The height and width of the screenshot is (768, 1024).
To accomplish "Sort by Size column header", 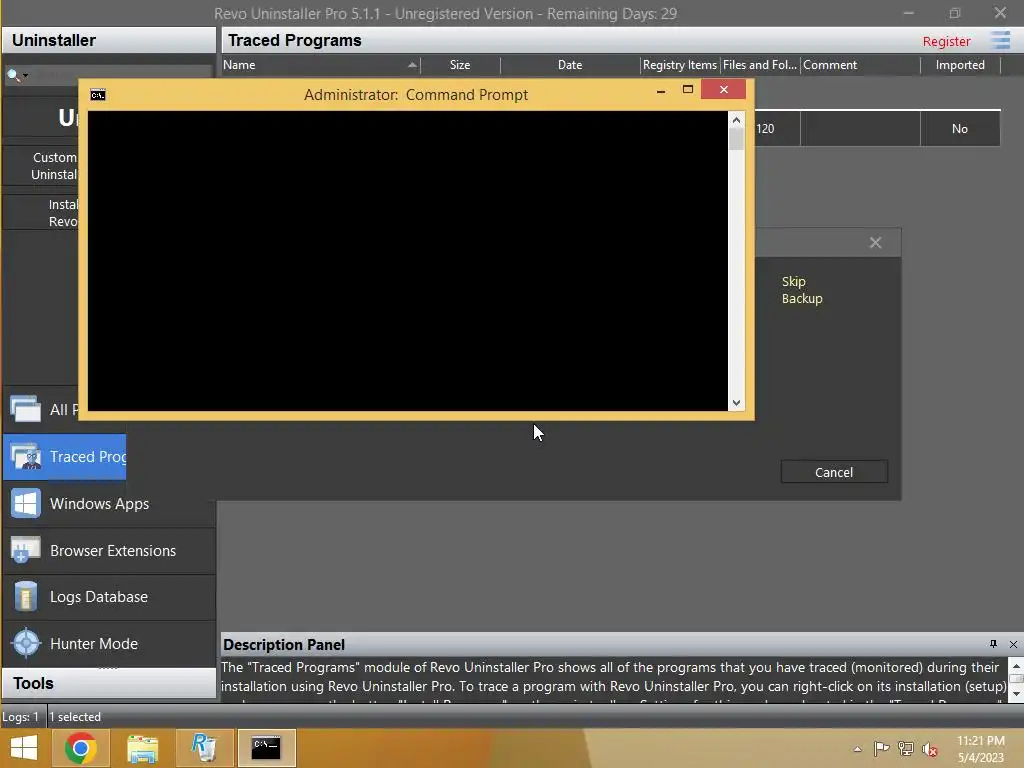I will [460, 65].
